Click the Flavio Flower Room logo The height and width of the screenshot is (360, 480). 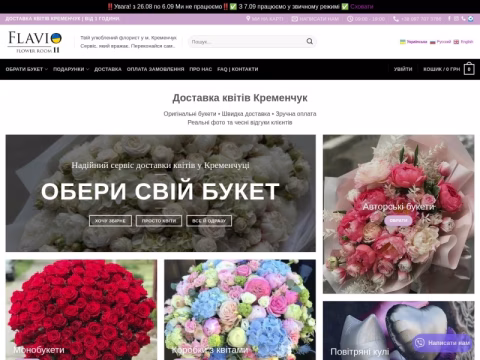35,42
